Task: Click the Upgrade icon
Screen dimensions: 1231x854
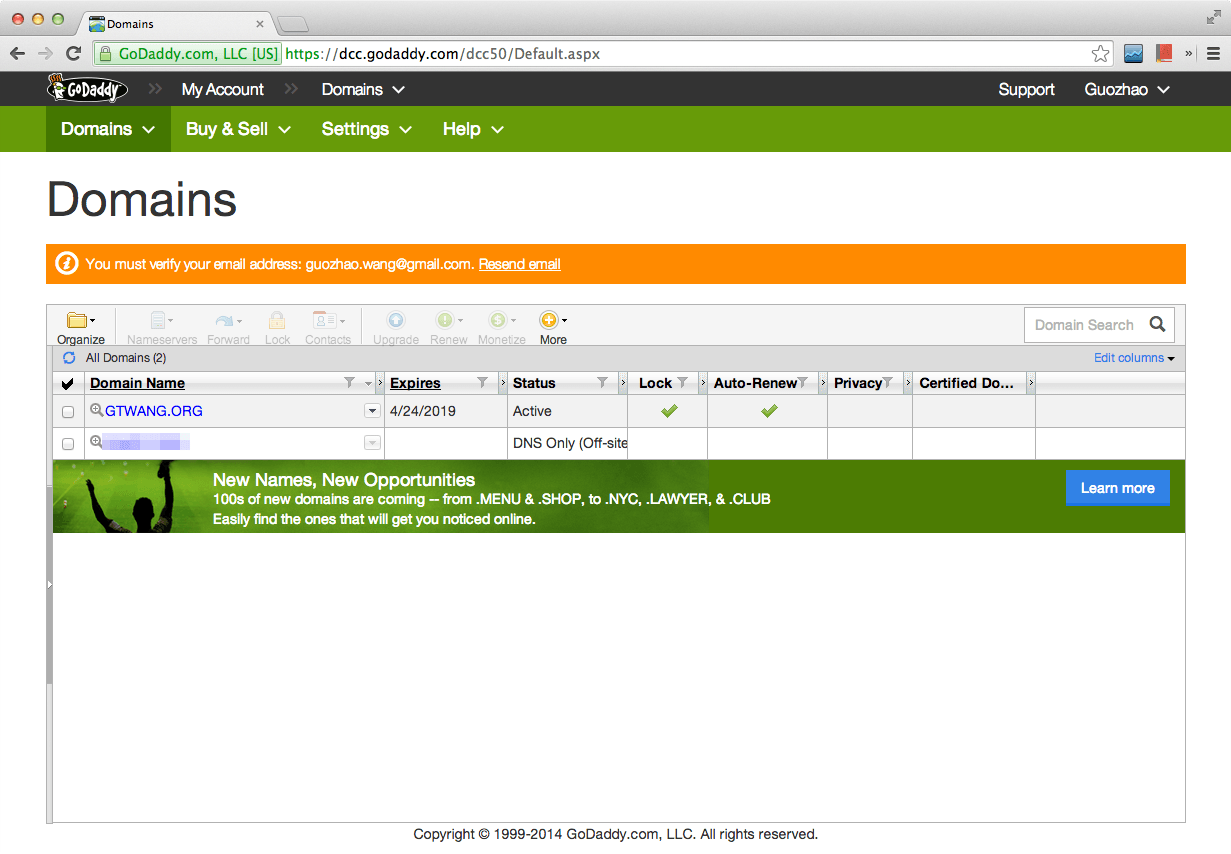Action: [396, 320]
